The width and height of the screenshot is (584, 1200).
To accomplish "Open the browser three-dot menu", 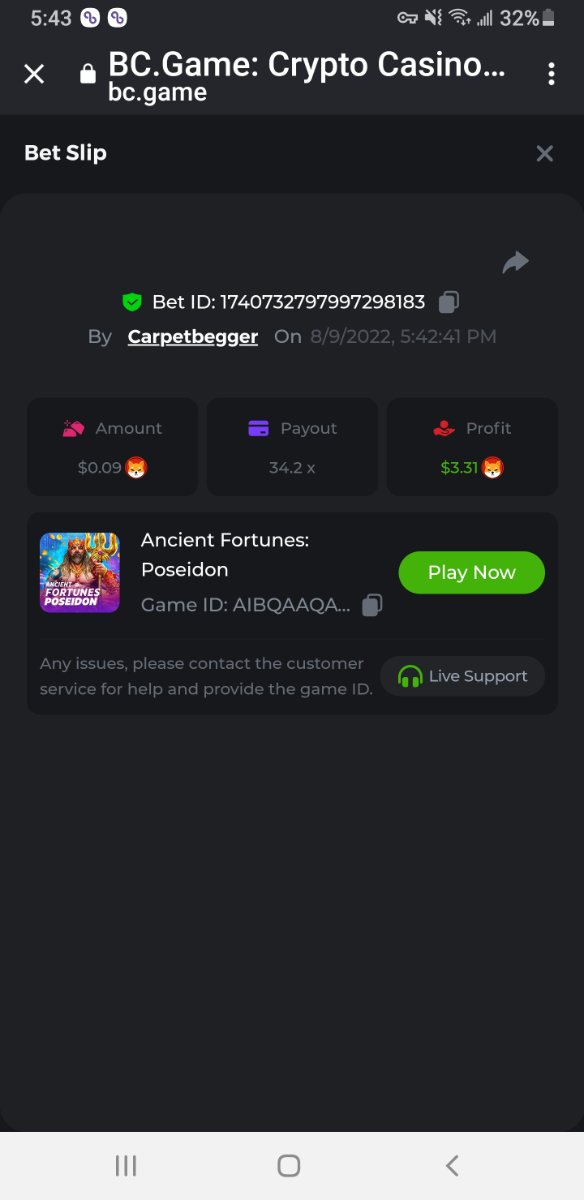I will click(551, 74).
